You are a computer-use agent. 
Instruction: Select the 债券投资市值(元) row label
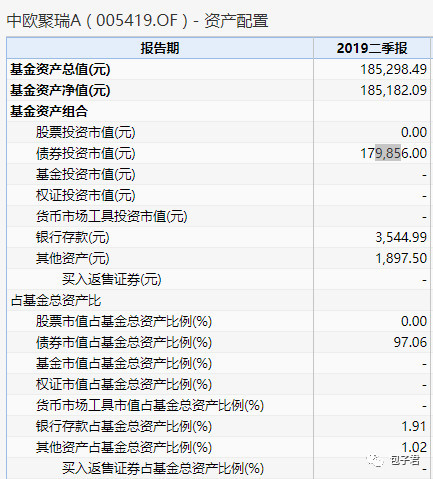point(86,153)
